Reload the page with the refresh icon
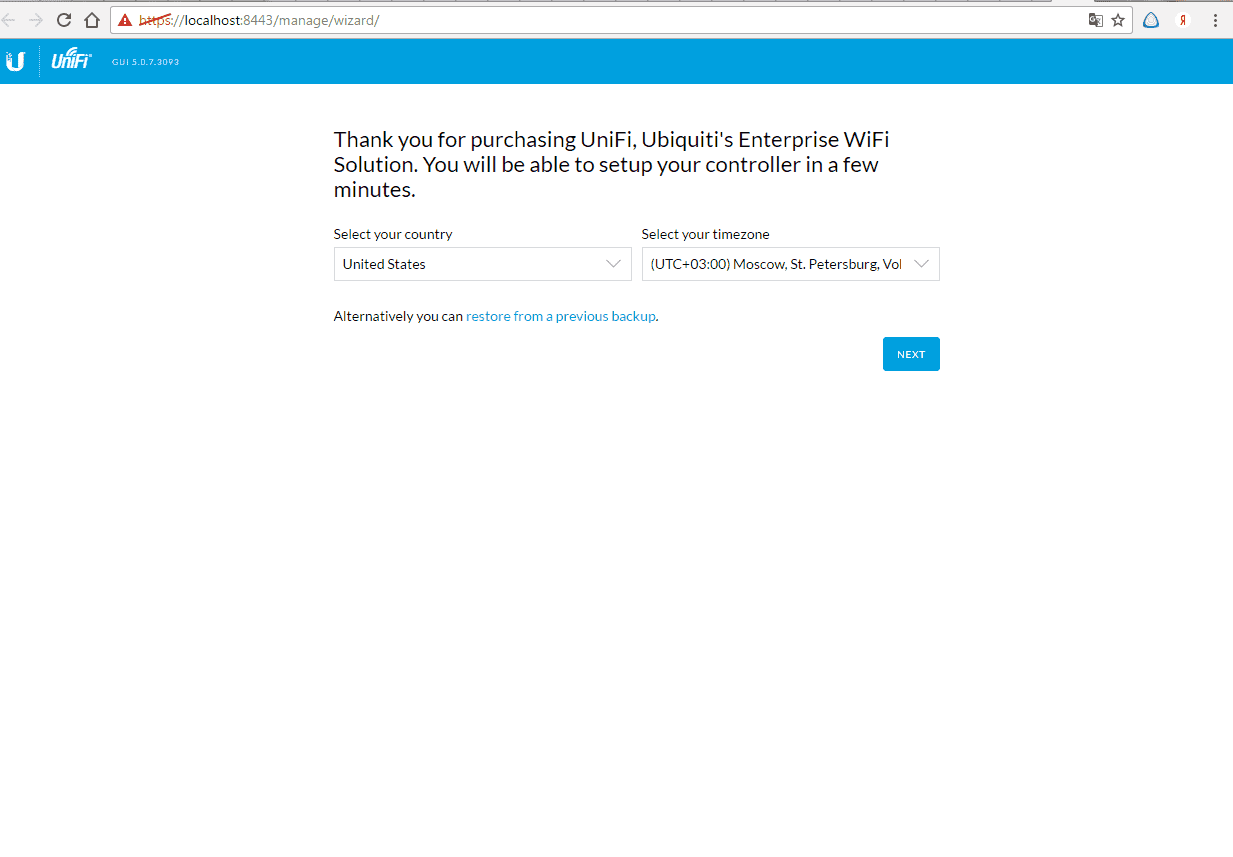1233x857 pixels. (x=64, y=20)
